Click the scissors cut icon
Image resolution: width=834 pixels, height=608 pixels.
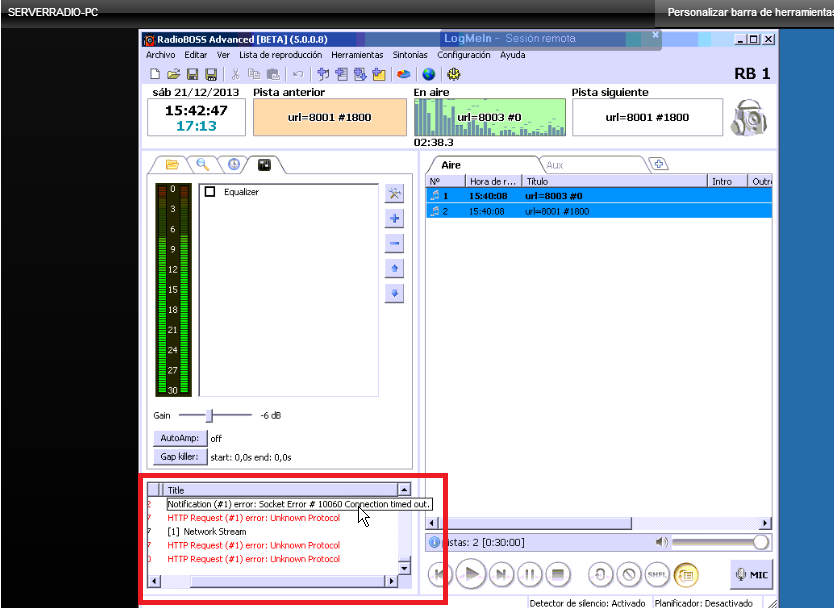click(x=236, y=74)
